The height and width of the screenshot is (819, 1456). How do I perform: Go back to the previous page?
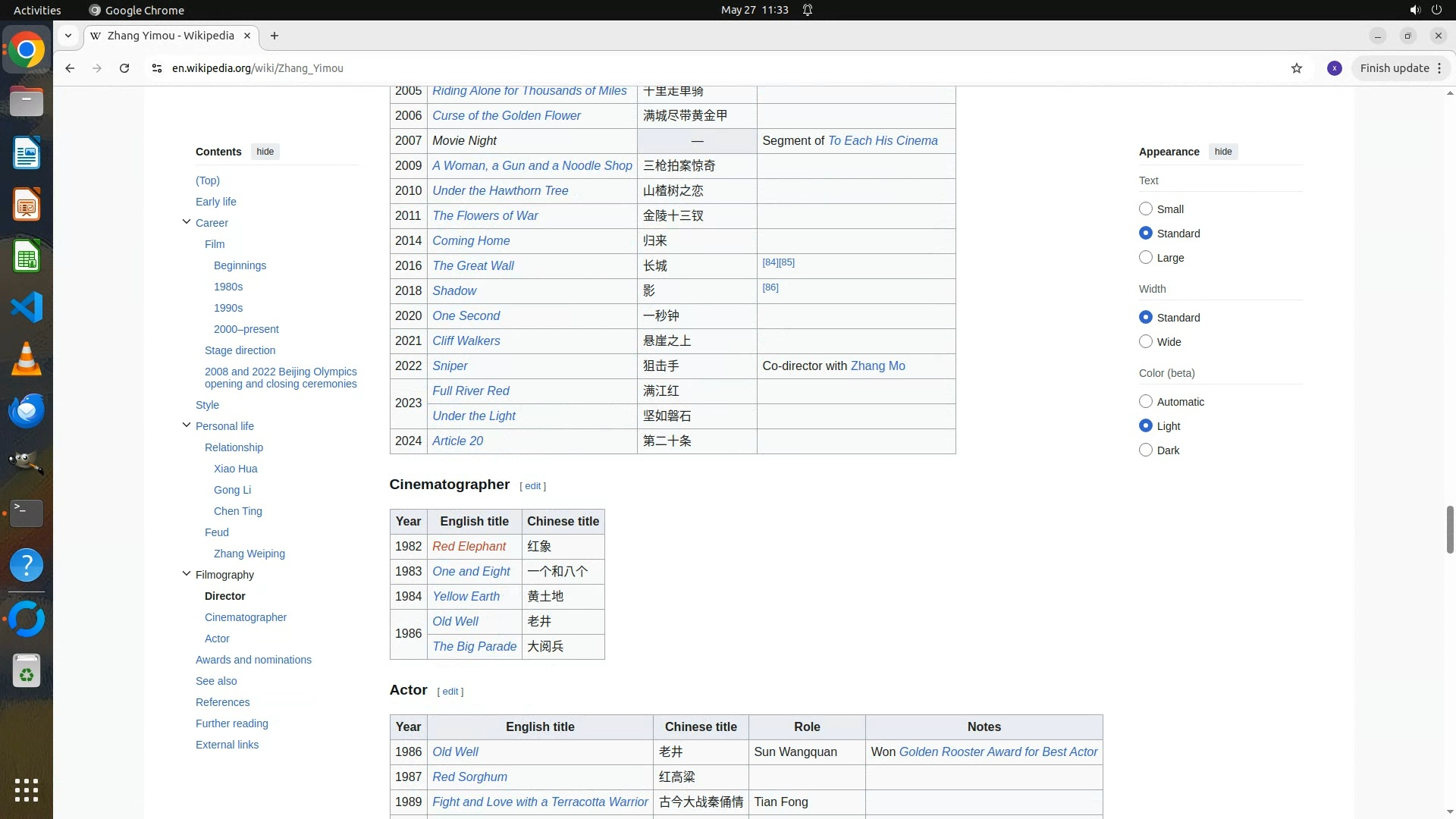[70, 68]
